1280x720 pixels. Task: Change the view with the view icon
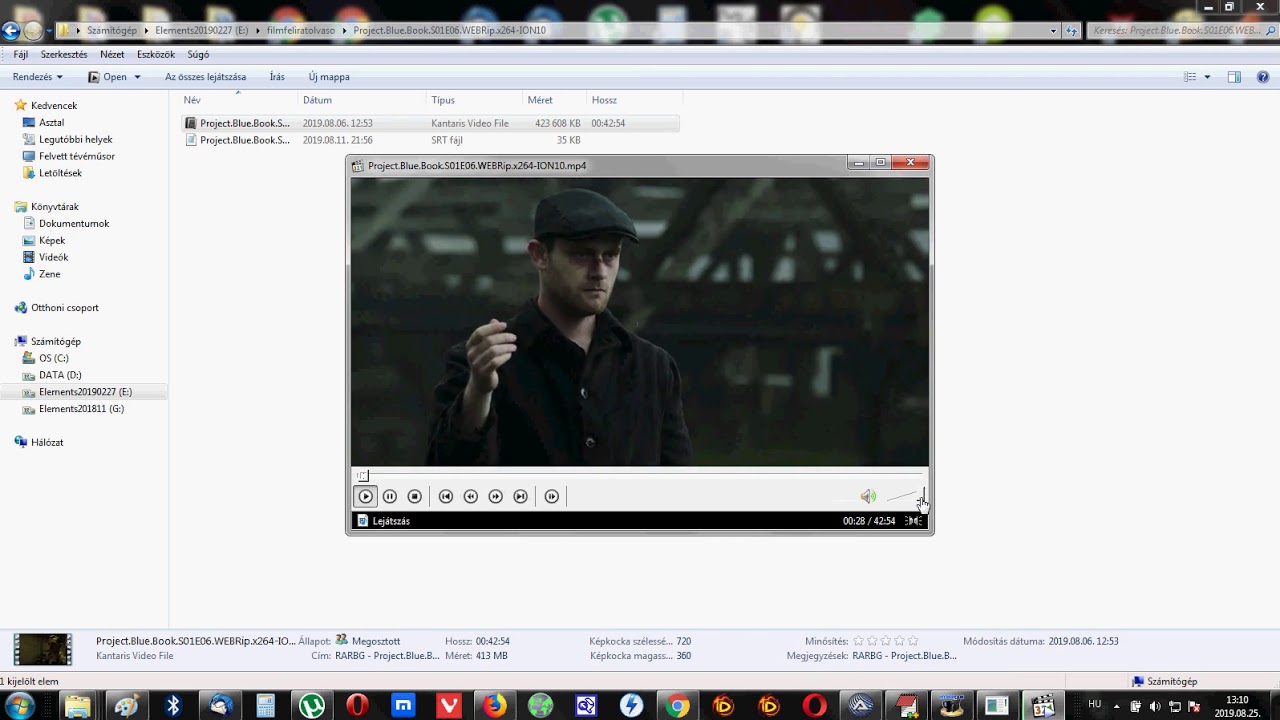tap(1190, 77)
